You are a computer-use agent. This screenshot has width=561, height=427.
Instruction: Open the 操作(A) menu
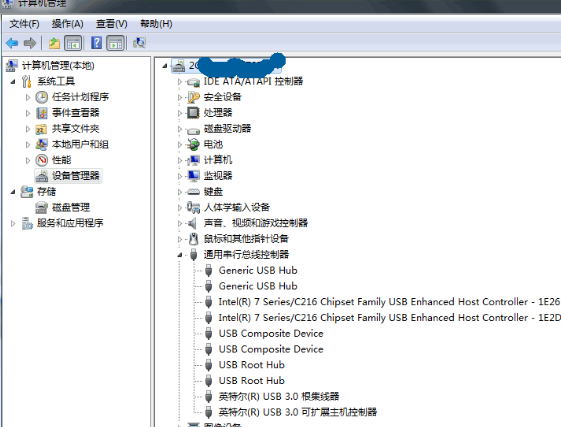pyautogui.click(x=68, y=24)
